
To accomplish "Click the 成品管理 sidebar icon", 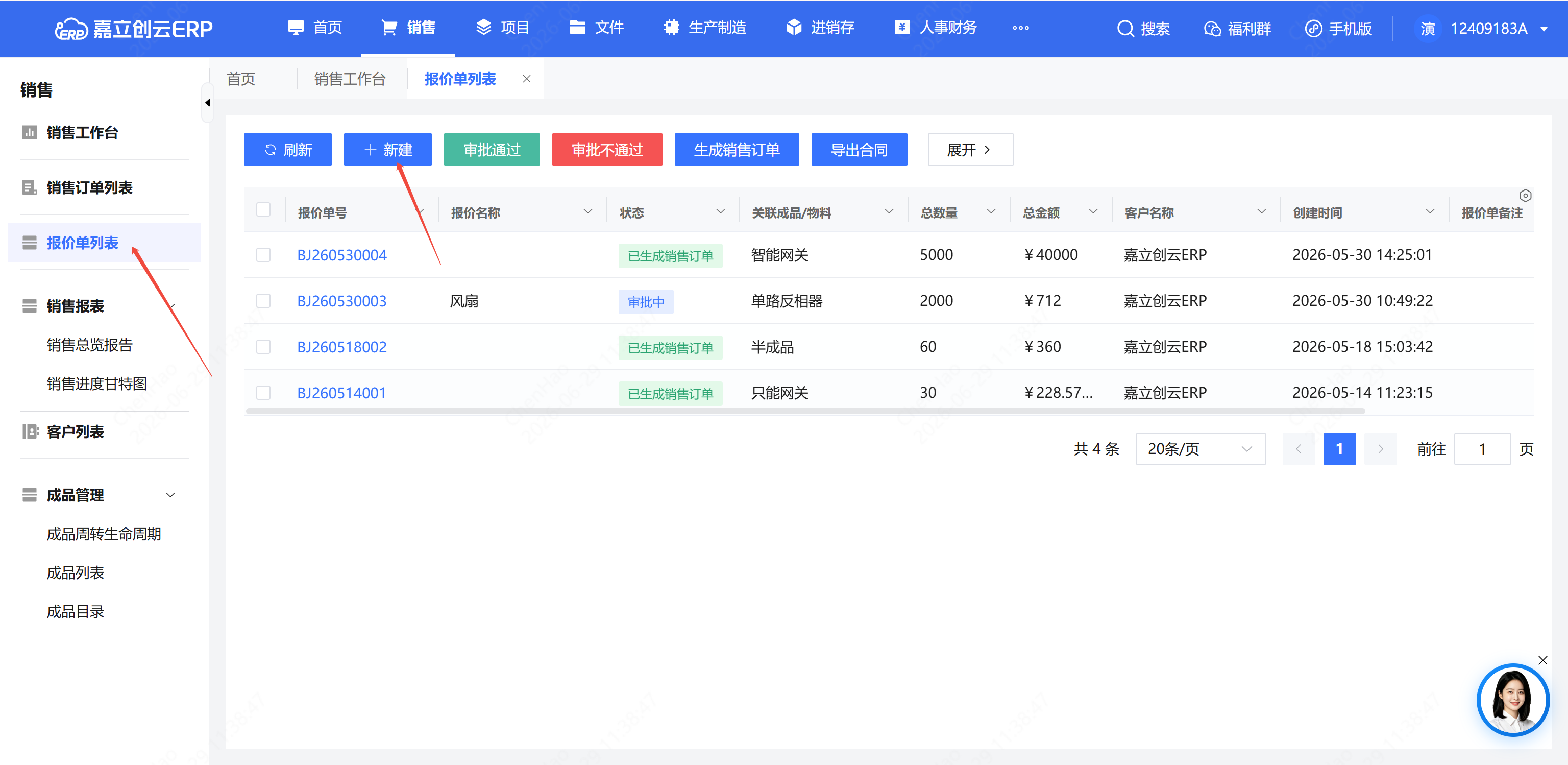I will point(29,495).
